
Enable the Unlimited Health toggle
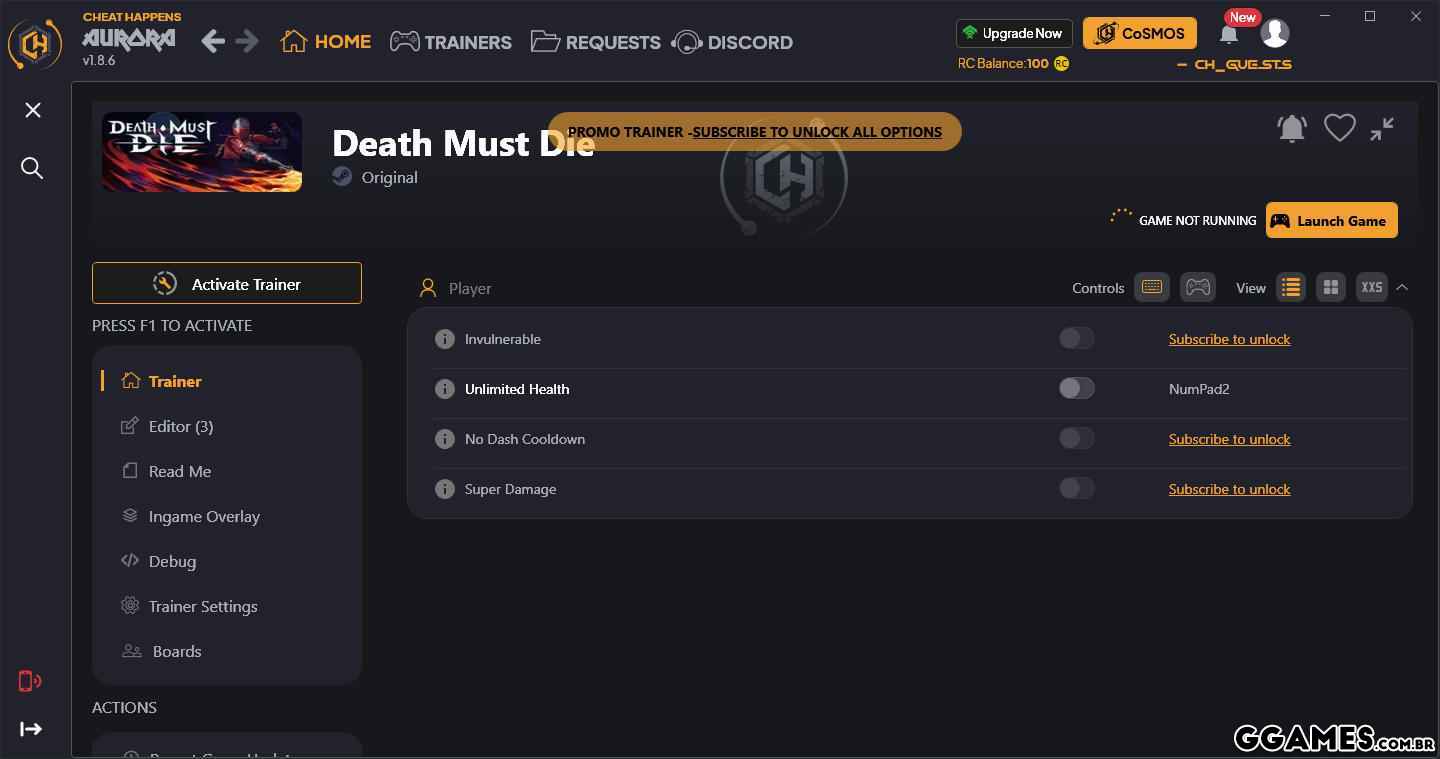pyautogui.click(x=1076, y=389)
